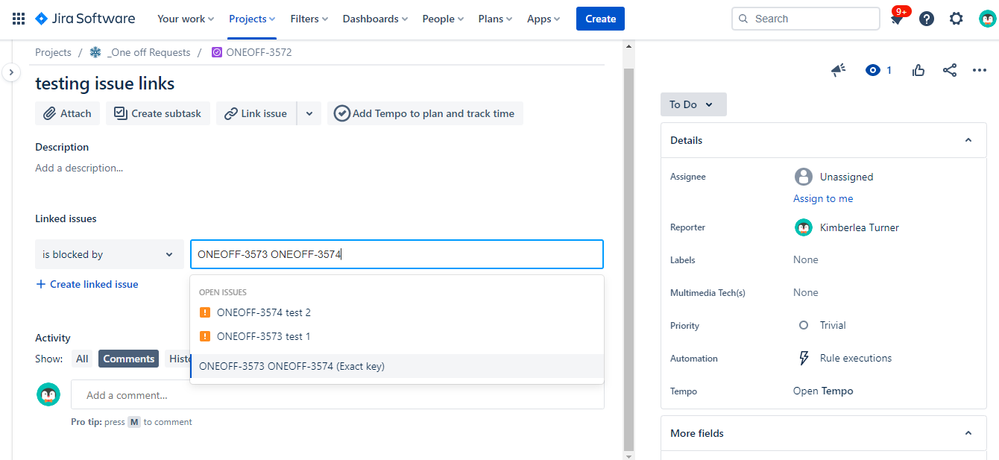
Task: Click the Attach paperclip button
Action: point(68,113)
